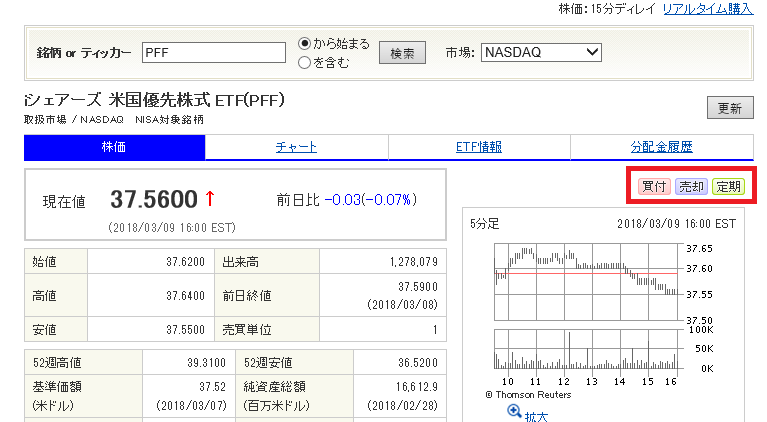Click the 売買単位 value 1
This screenshot has width=767, height=422.
point(435,330)
